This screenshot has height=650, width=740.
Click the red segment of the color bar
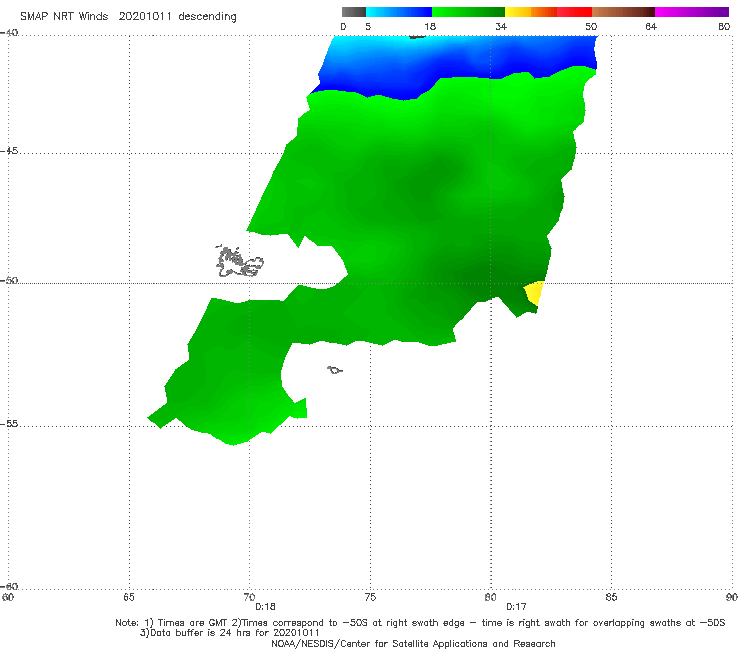(x=574, y=12)
